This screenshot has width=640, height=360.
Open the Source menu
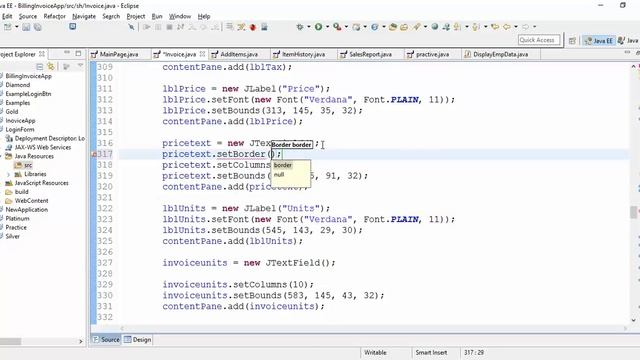(28, 16)
